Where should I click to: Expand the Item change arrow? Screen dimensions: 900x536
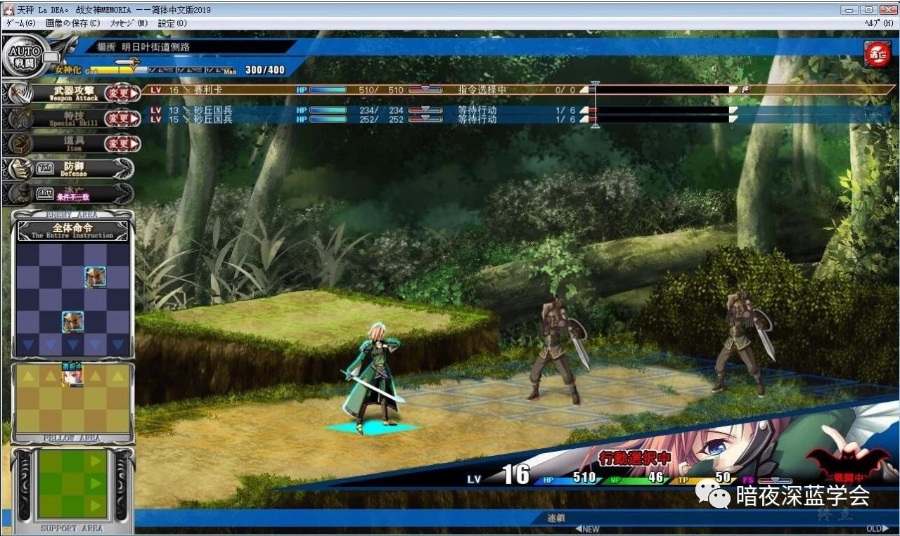tap(123, 144)
